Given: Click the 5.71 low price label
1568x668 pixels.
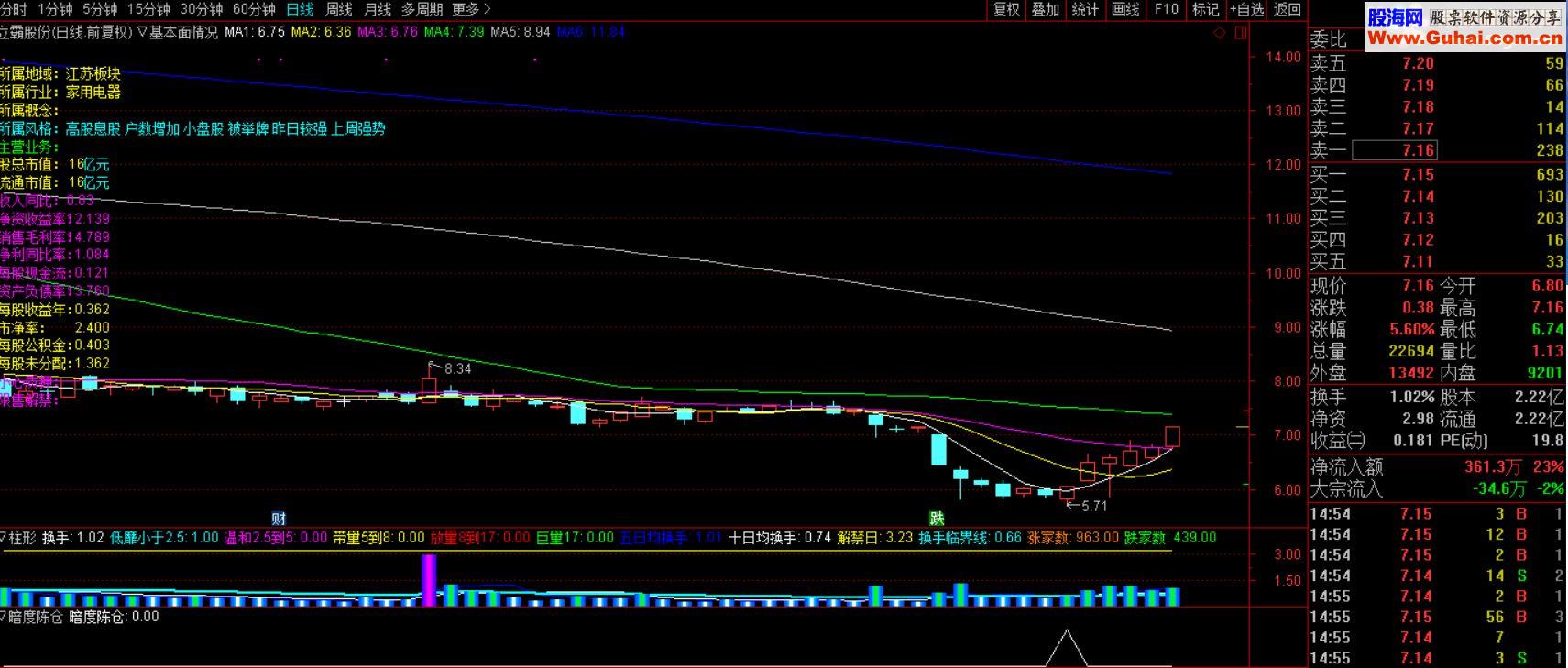Looking at the screenshot, I should pos(1094,506).
